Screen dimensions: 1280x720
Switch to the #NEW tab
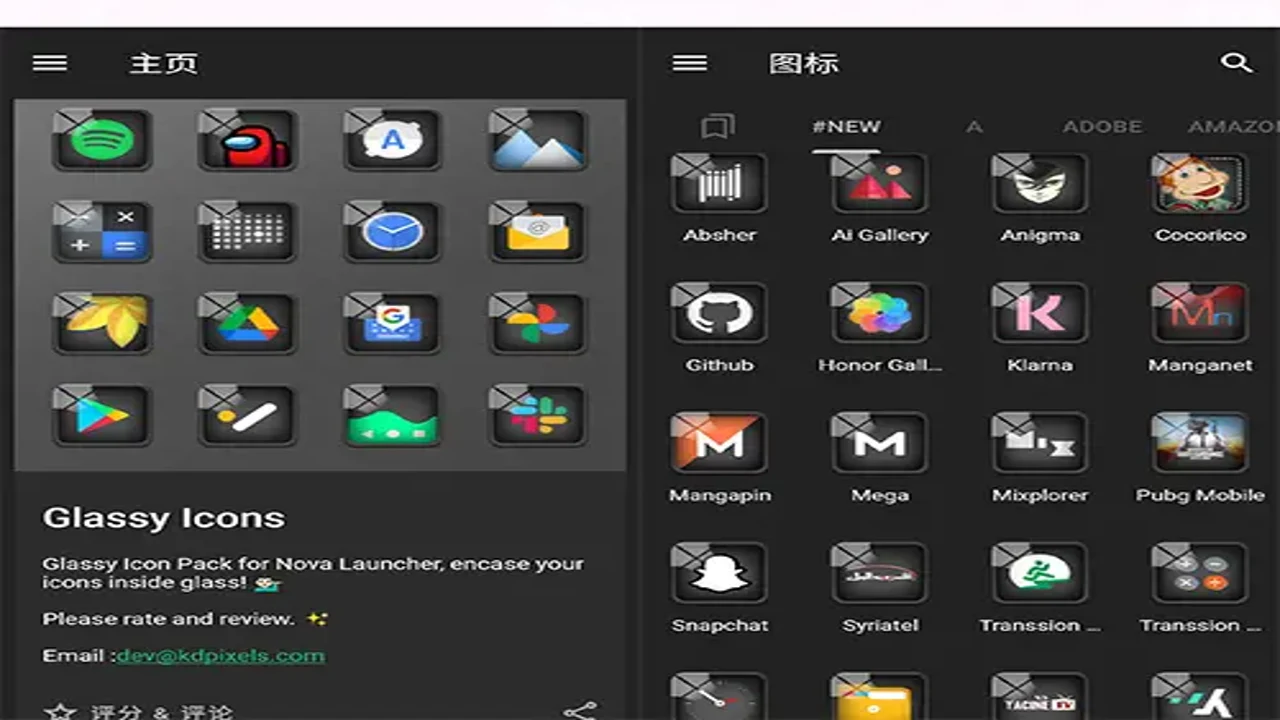846,127
